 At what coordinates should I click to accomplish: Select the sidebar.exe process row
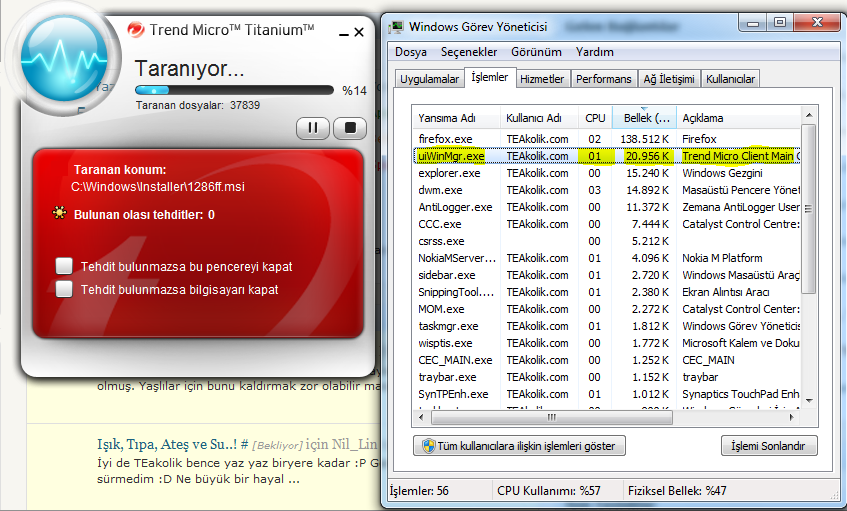click(607, 275)
